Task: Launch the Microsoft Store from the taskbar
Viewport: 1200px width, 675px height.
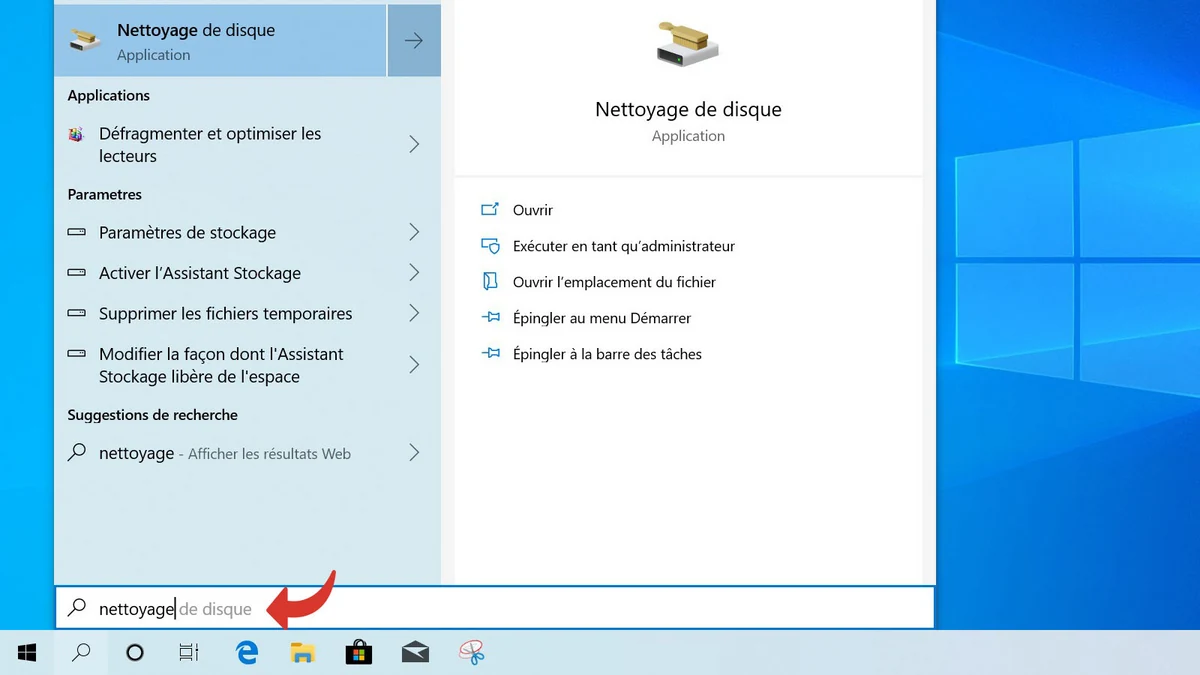Action: [x=358, y=651]
